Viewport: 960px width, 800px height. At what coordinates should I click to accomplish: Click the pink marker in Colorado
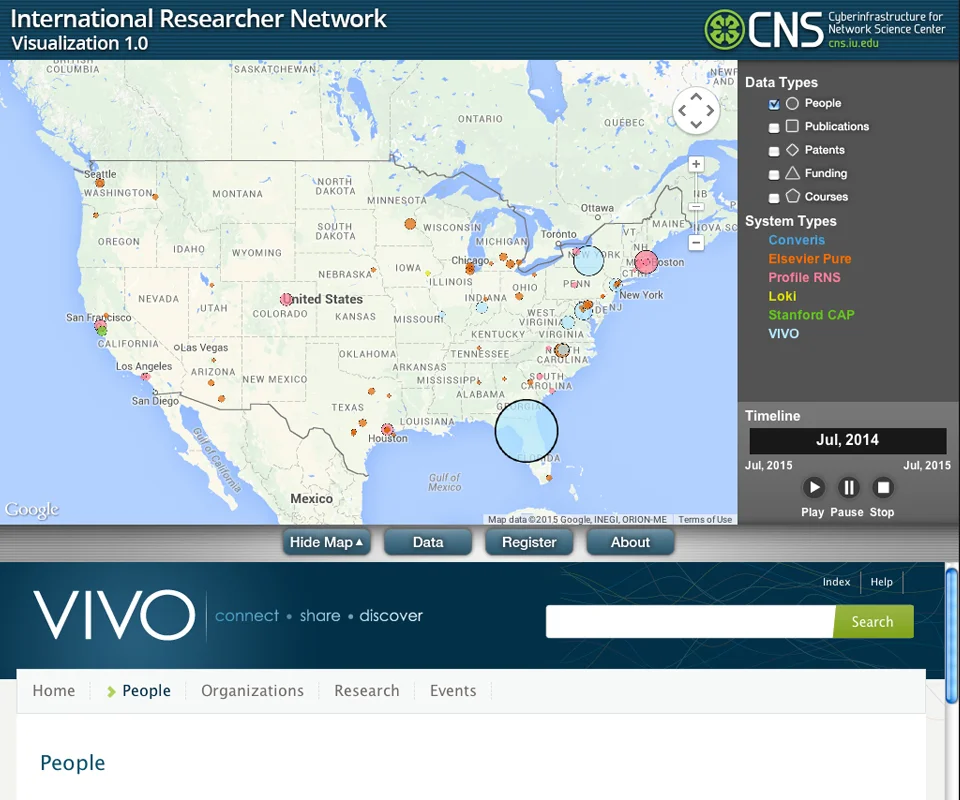click(x=286, y=299)
